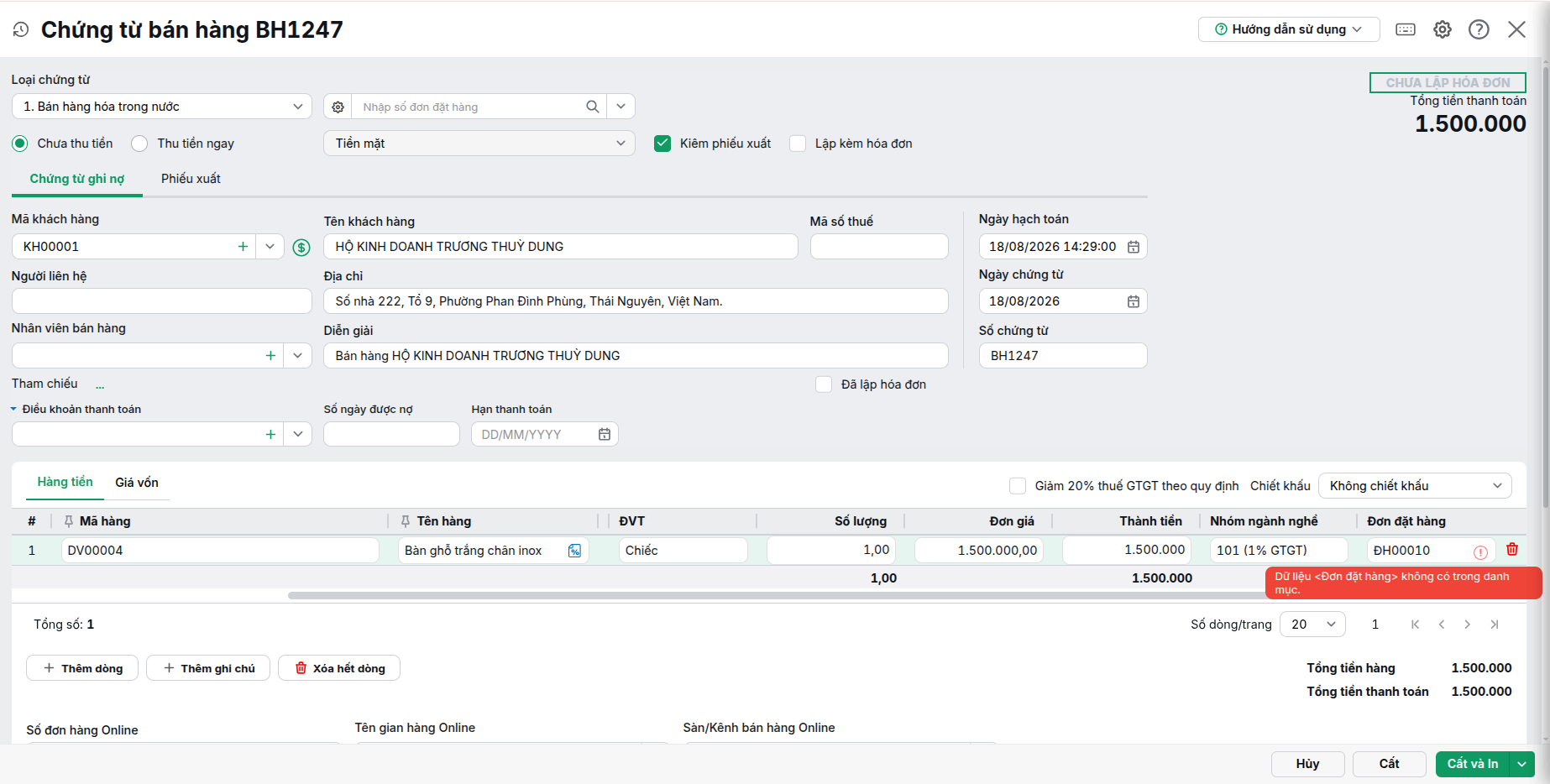Click the Tham chiếu ellipsis link

[x=100, y=385]
